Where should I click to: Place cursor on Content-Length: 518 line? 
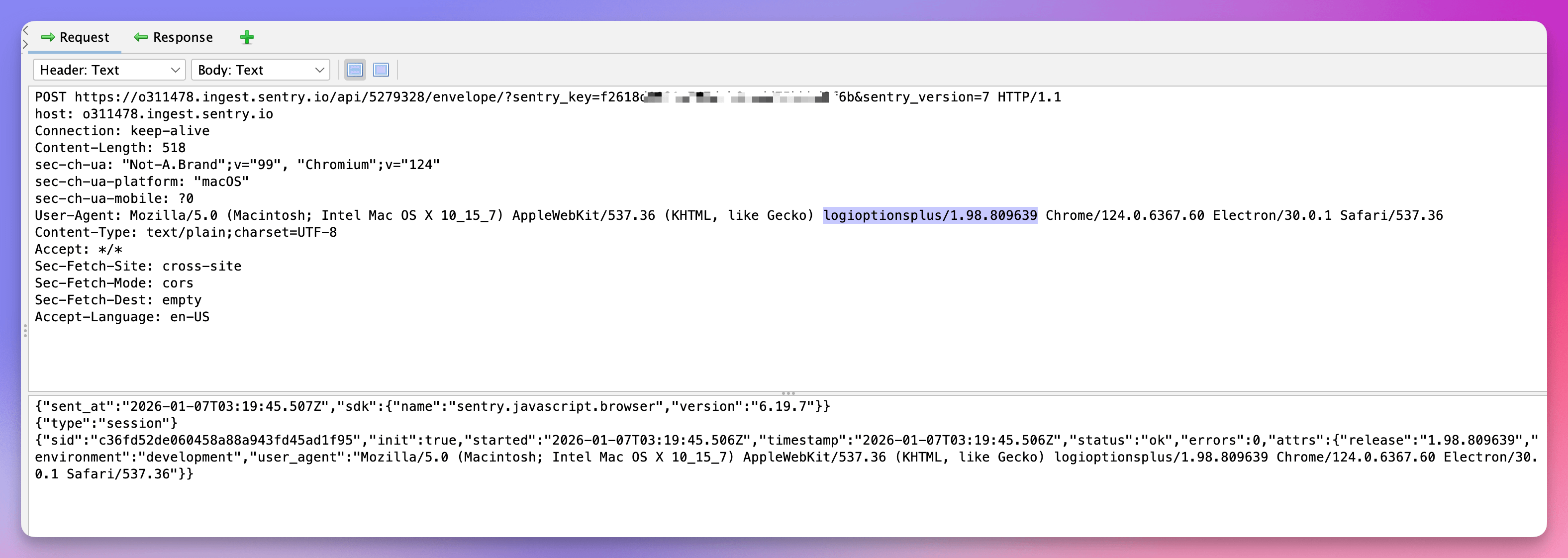tap(110, 148)
